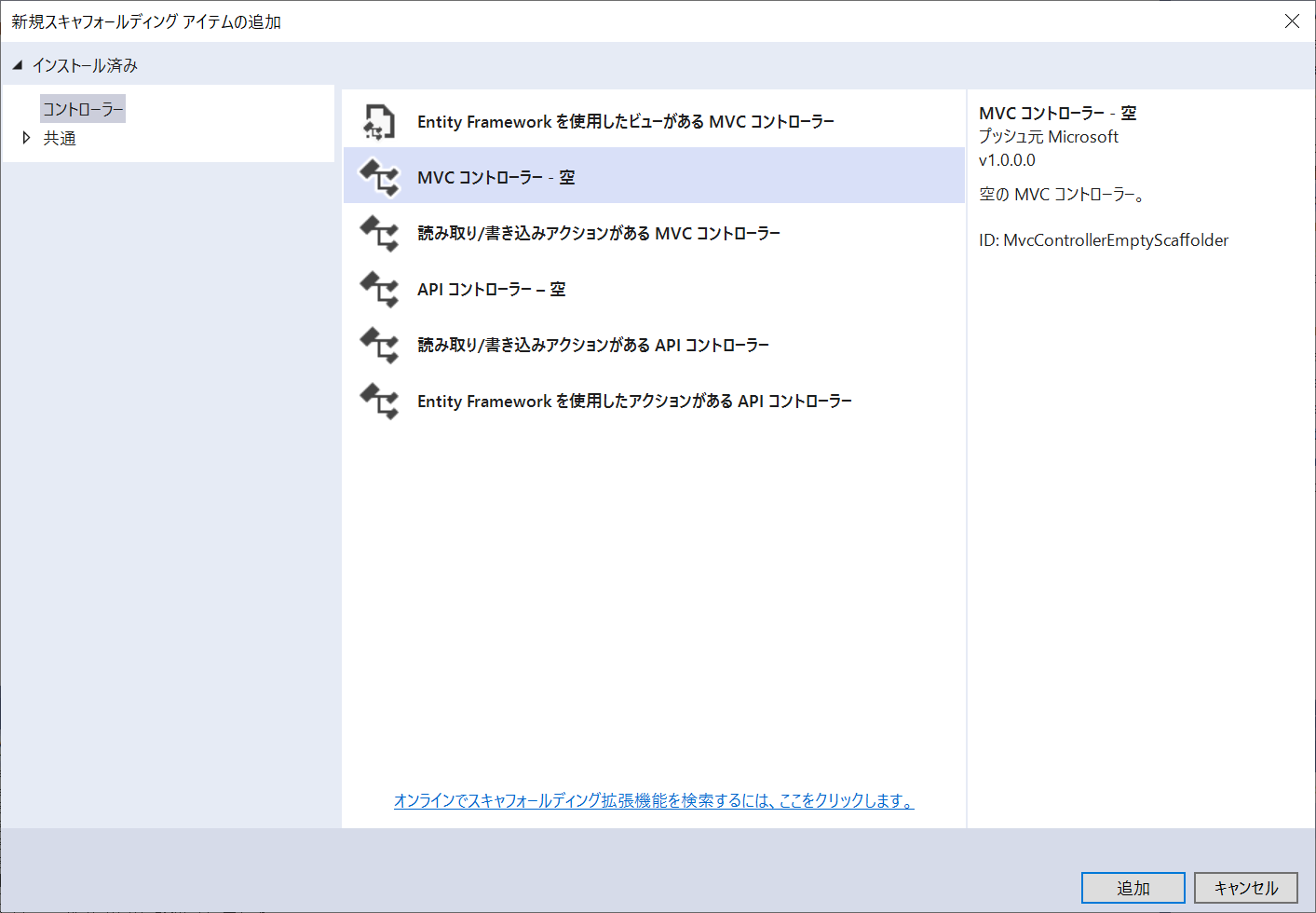Select the 共通 category
The width and height of the screenshot is (1316, 913).
60,138
